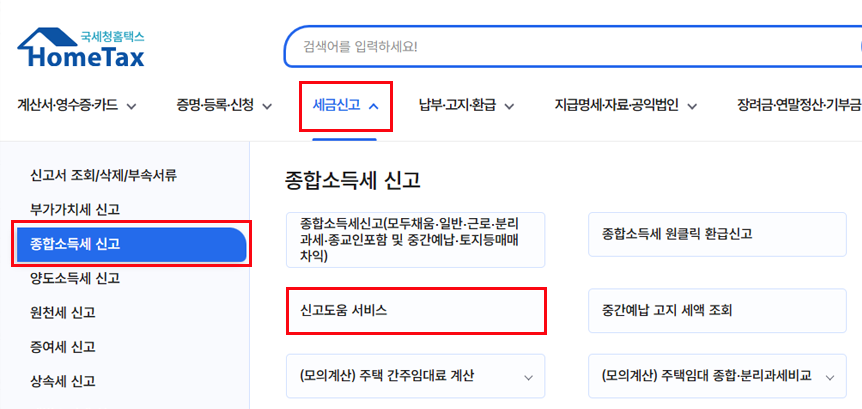The height and width of the screenshot is (409, 862).
Task: Select 종합소득세 신고 sidebar item
Action: coord(131,244)
